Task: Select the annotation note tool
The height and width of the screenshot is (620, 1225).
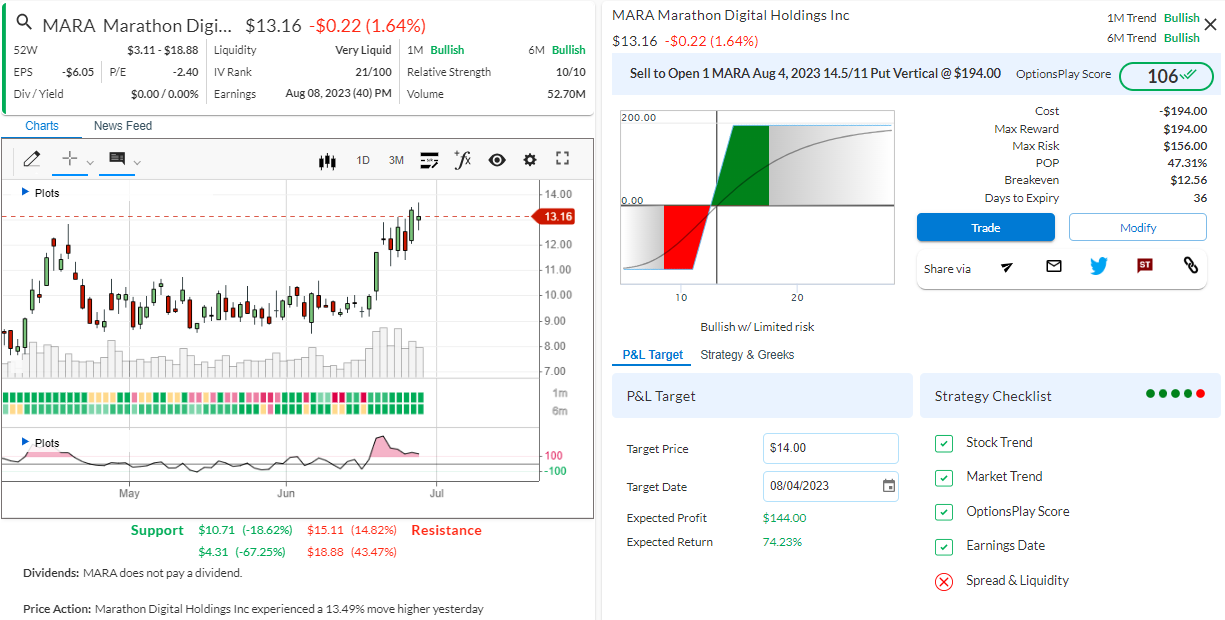Action: coord(117,159)
